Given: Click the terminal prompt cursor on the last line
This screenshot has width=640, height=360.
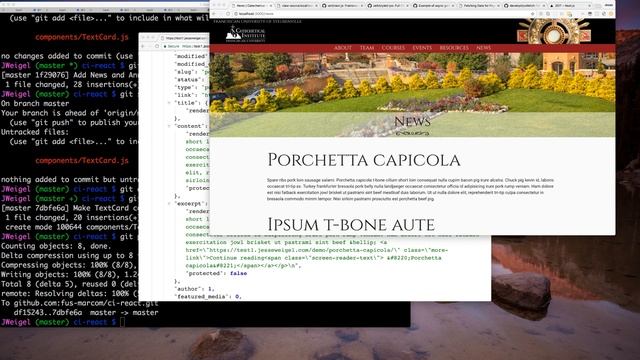Looking at the screenshot, I should (123, 322).
